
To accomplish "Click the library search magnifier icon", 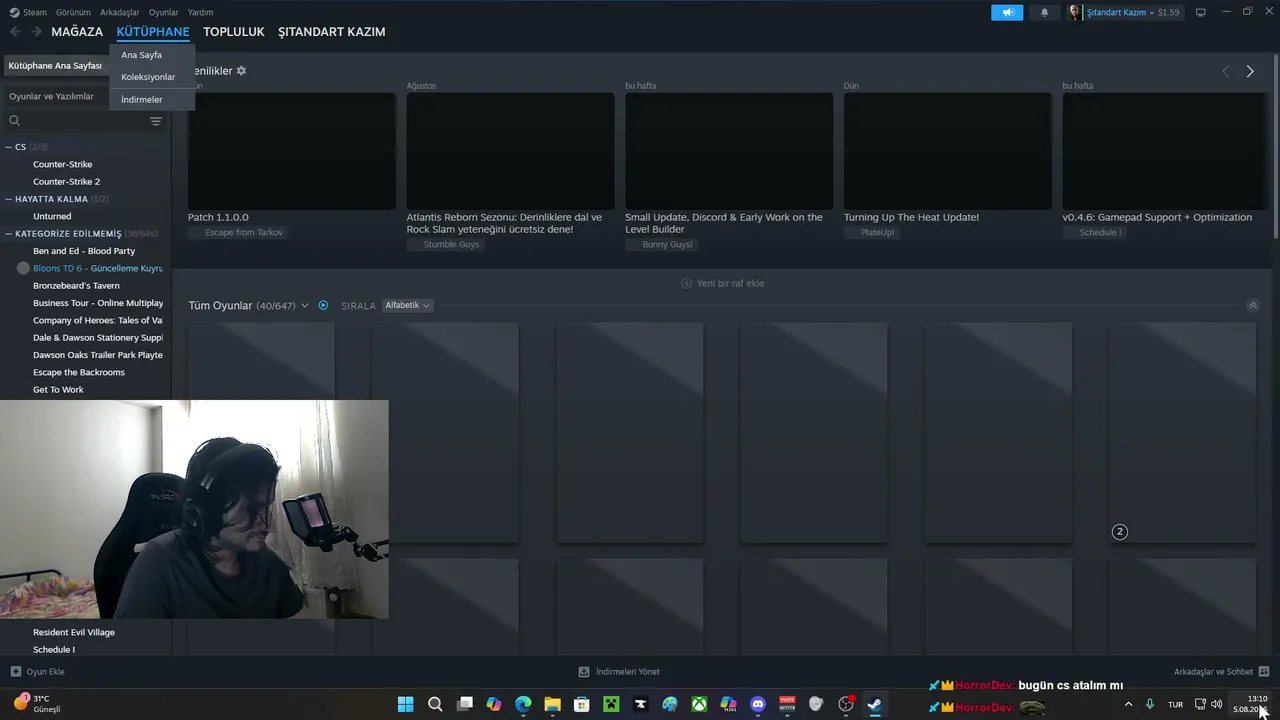I will click(x=14, y=121).
